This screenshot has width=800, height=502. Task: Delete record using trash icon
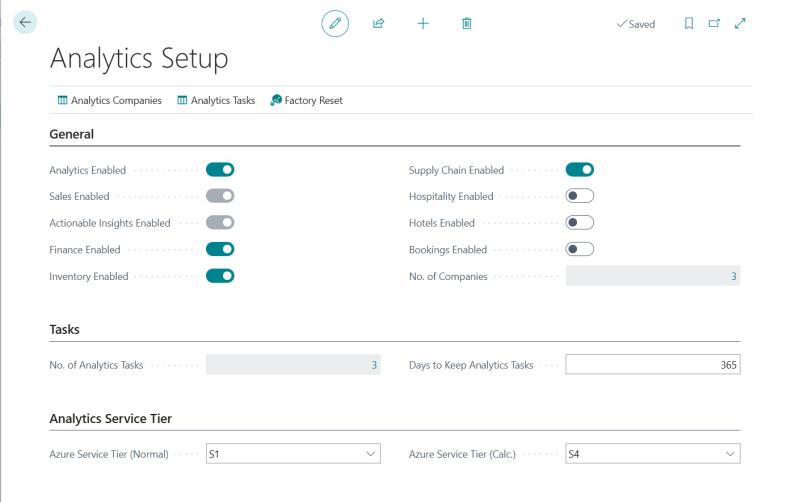click(x=467, y=23)
